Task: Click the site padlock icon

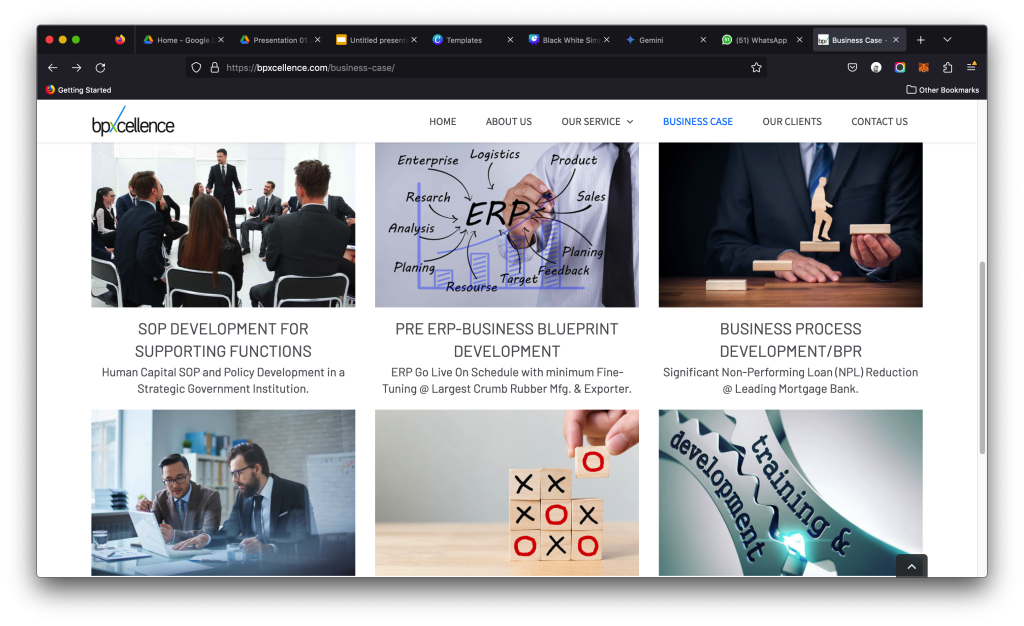Action: click(x=214, y=68)
